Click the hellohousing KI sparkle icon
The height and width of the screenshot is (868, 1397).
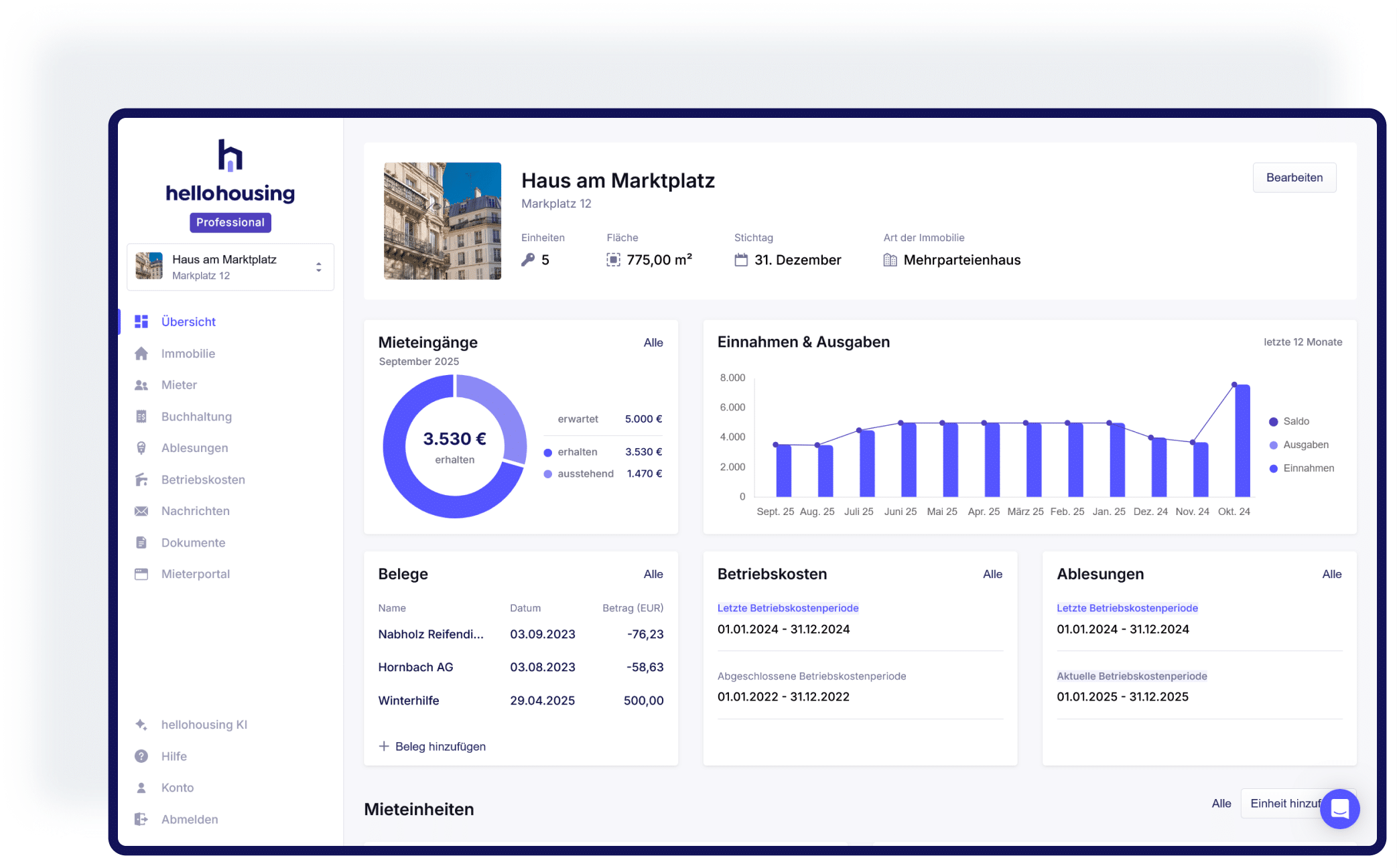click(141, 725)
